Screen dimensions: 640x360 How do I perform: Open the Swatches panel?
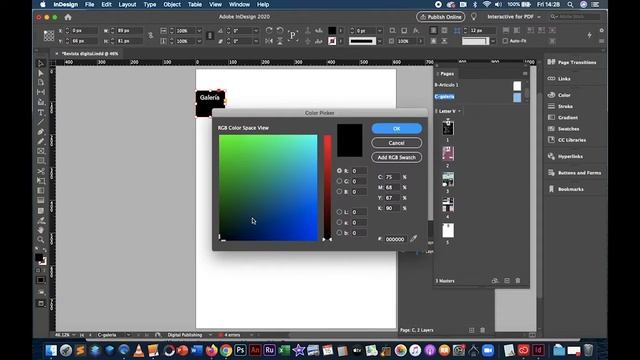coord(564,129)
